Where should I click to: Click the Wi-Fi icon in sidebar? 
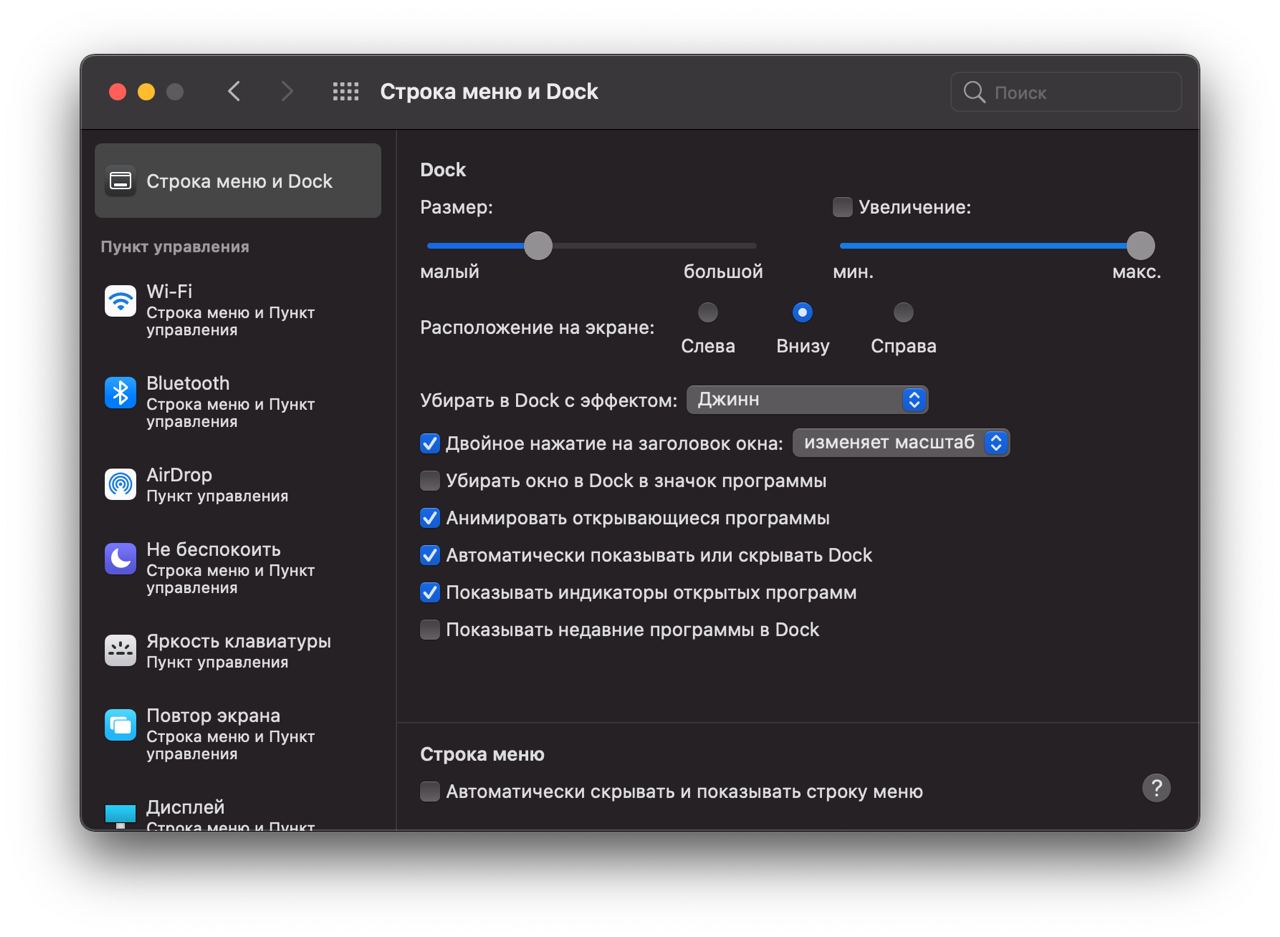point(120,301)
